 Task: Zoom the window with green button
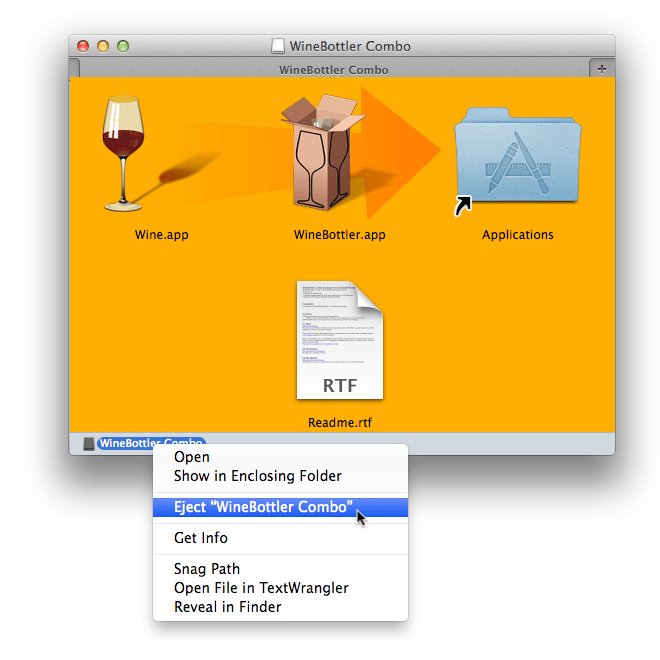[x=123, y=46]
